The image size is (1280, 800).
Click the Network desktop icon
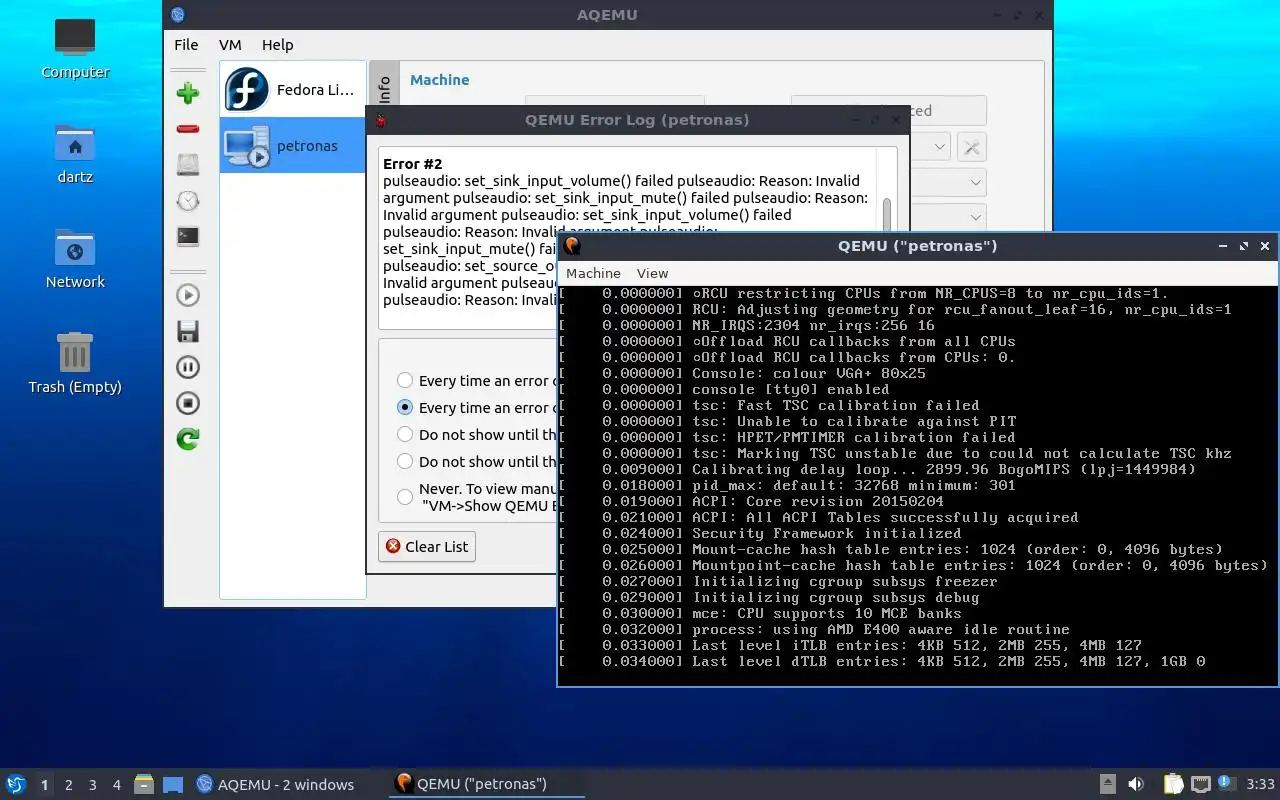[x=75, y=260]
